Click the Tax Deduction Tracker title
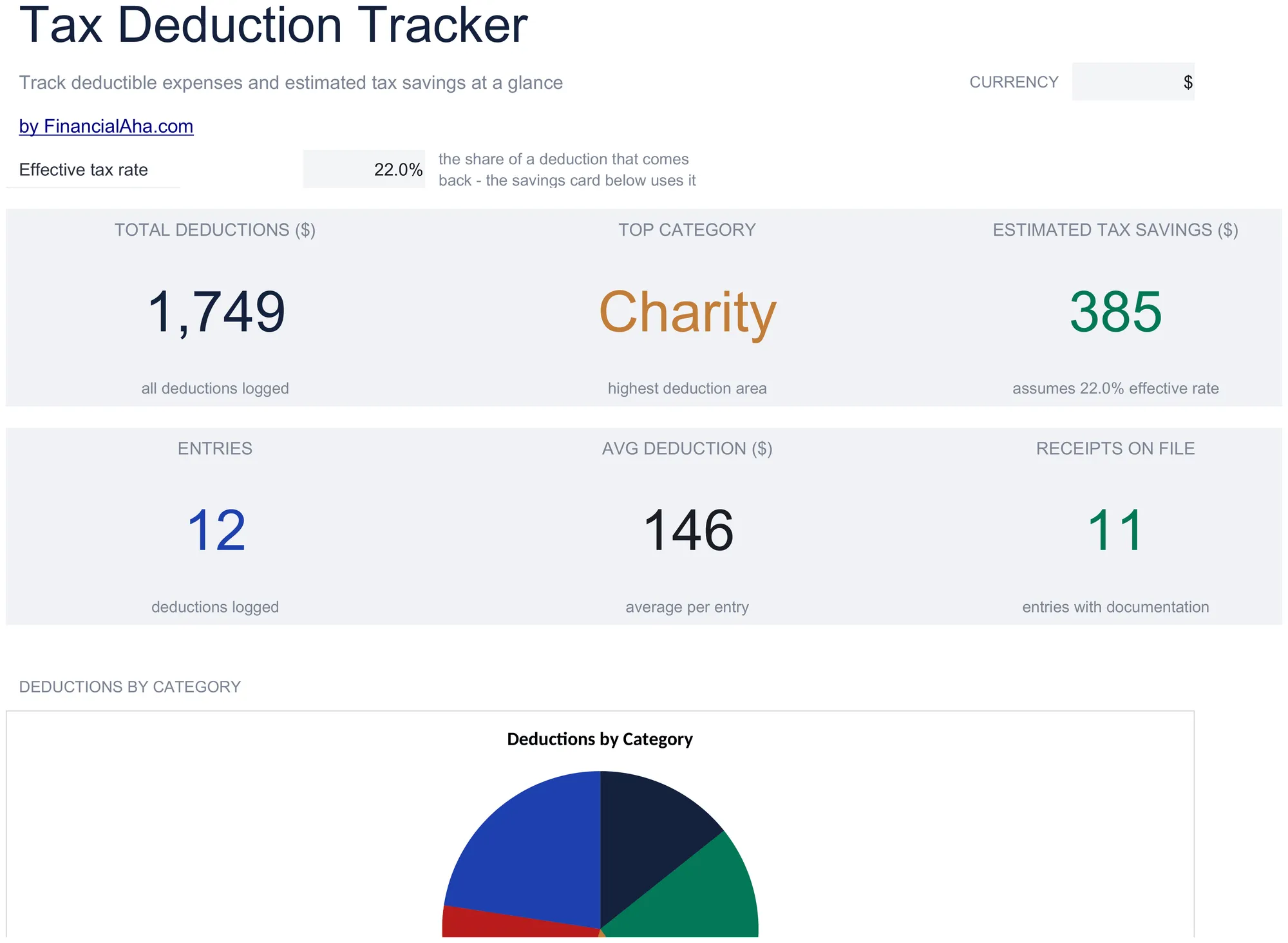This screenshot has height=943, width=1288. point(274,26)
